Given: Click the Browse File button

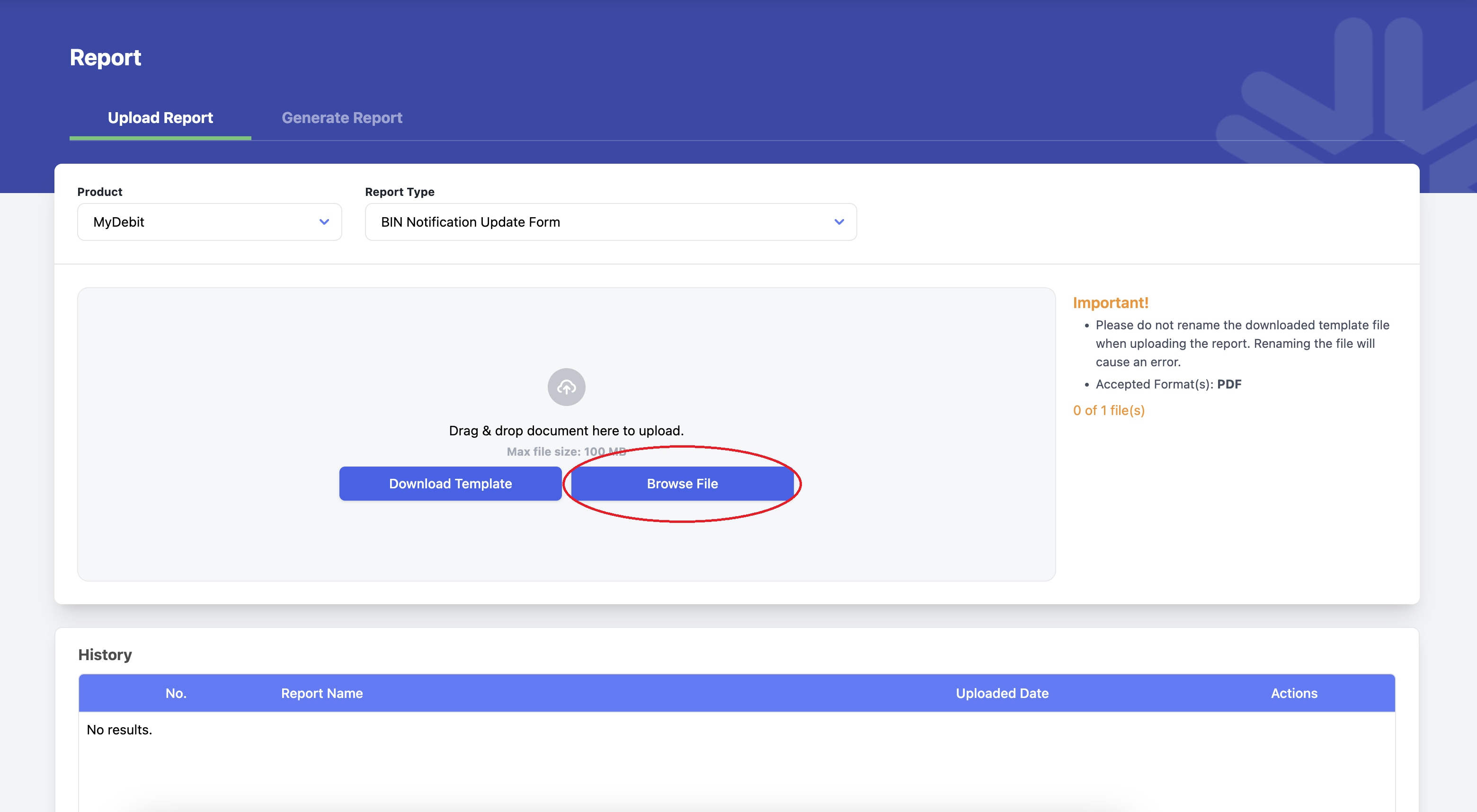Looking at the screenshot, I should 682,484.
